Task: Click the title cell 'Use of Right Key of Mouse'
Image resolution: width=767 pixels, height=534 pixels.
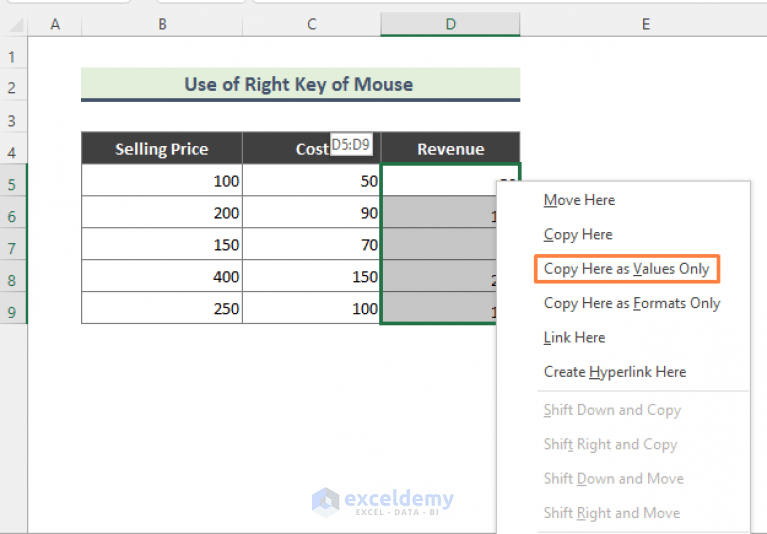Action: click(x=300, y=84)
